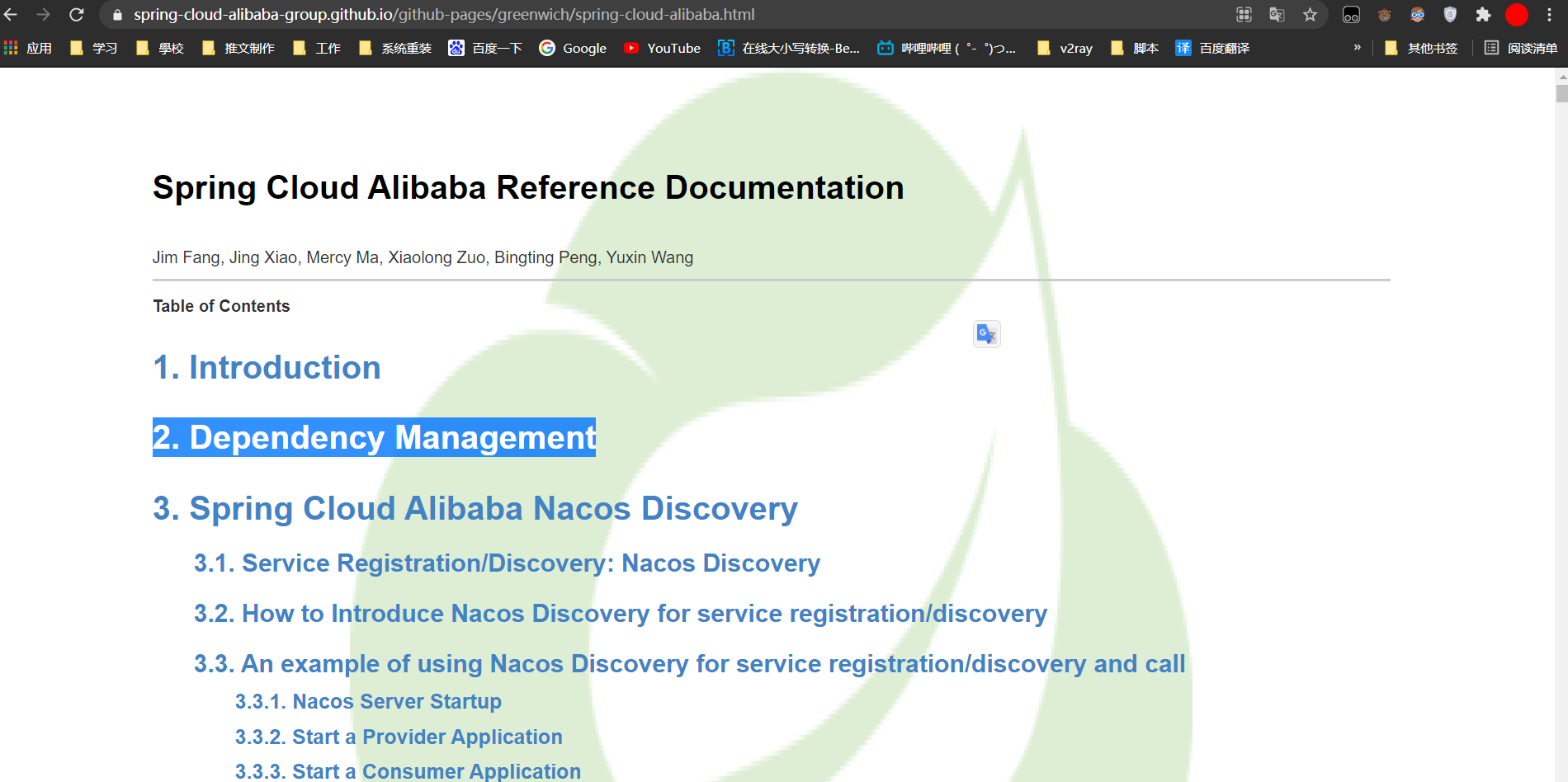Open 其他书签 folder
This screenshot has width=1568, height=782.
(1421, 48)
